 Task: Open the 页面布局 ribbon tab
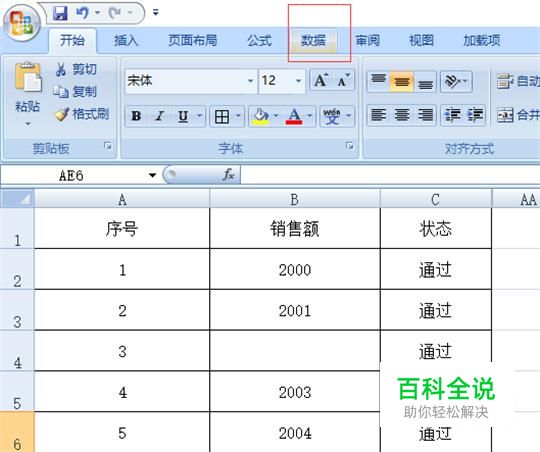(193, 41)
